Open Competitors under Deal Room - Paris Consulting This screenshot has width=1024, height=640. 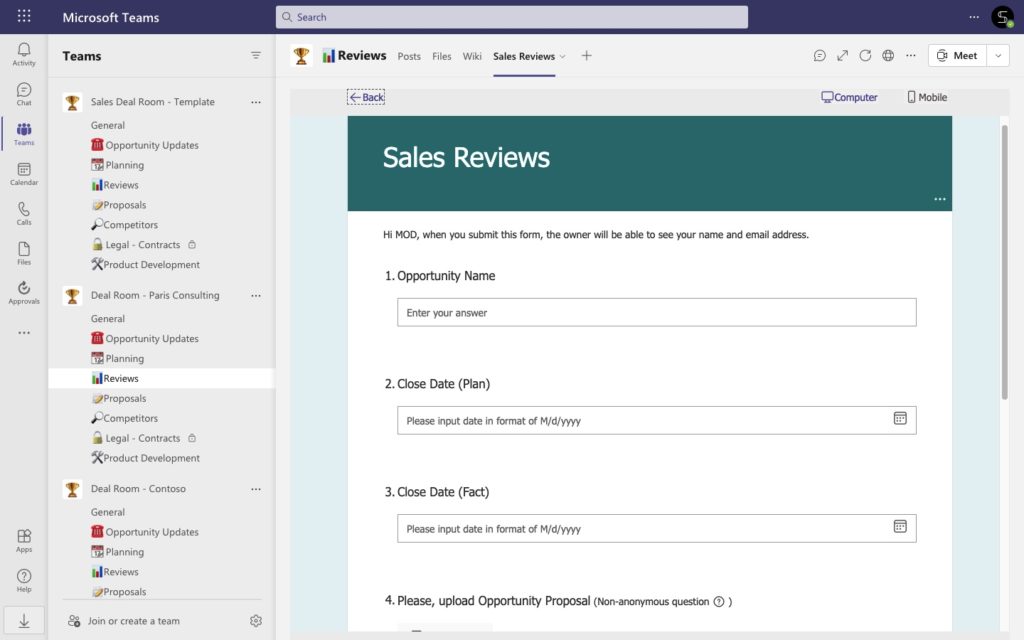[125, 418]
